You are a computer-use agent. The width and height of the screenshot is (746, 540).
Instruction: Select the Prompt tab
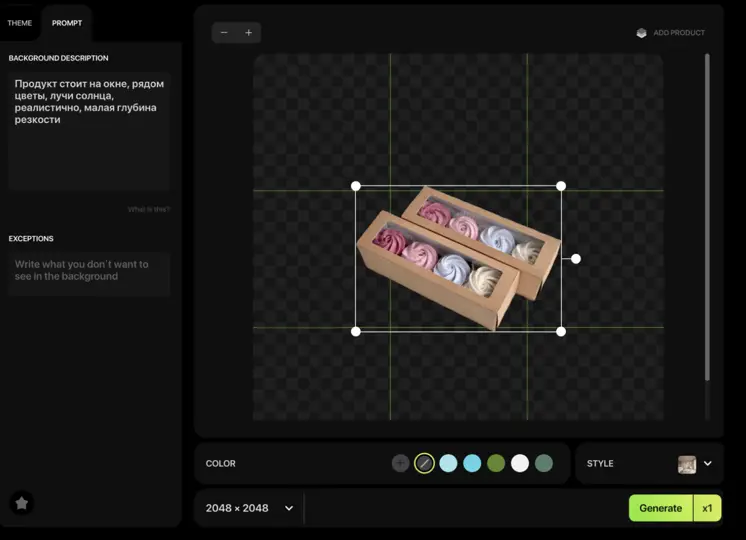click(67, 23)
